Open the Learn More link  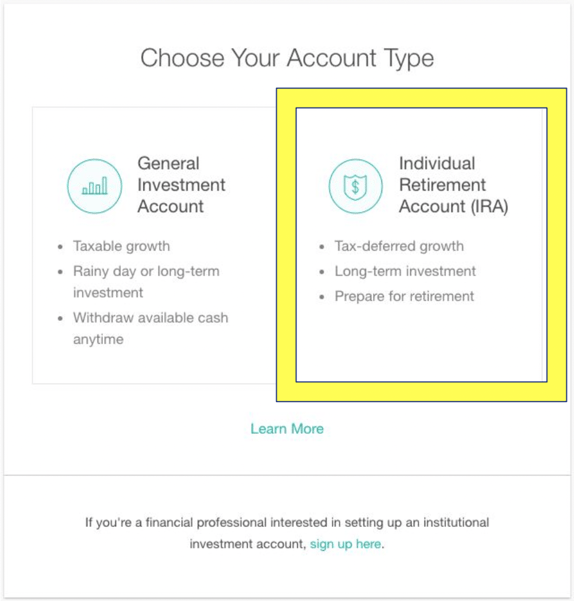click(x=287, y=429)
